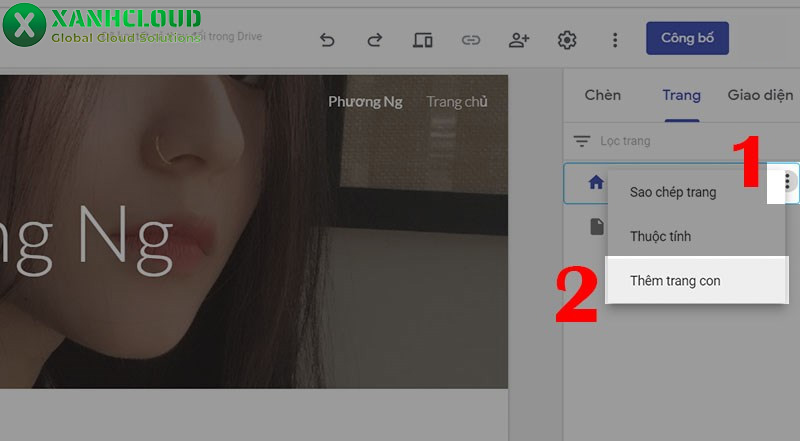Click the filter icon beside Lọc trang

click(581, 141)
